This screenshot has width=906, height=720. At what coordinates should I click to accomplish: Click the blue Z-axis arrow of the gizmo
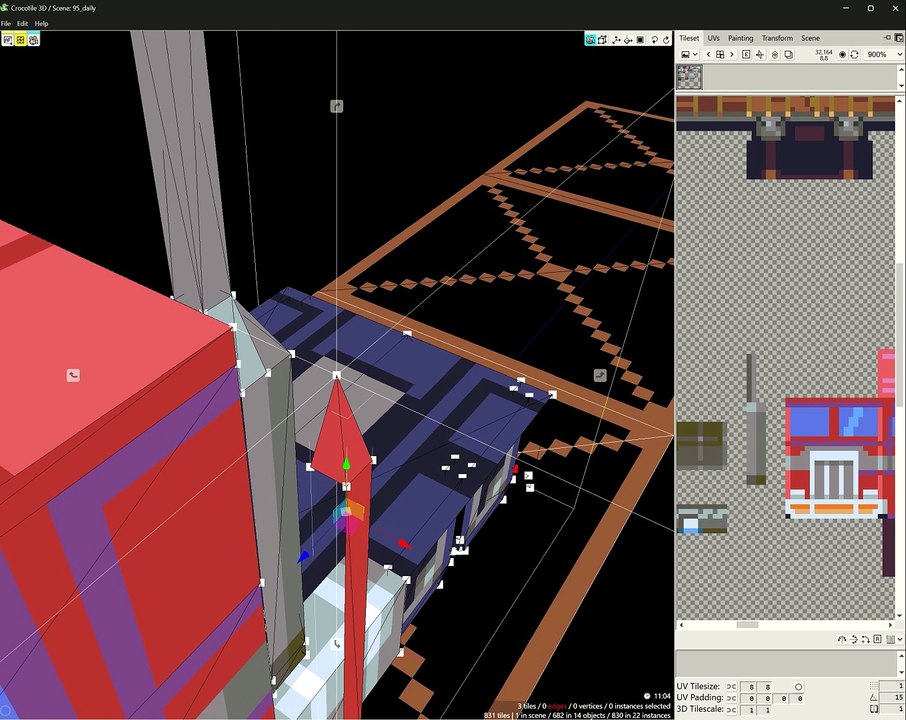[303, 556]
